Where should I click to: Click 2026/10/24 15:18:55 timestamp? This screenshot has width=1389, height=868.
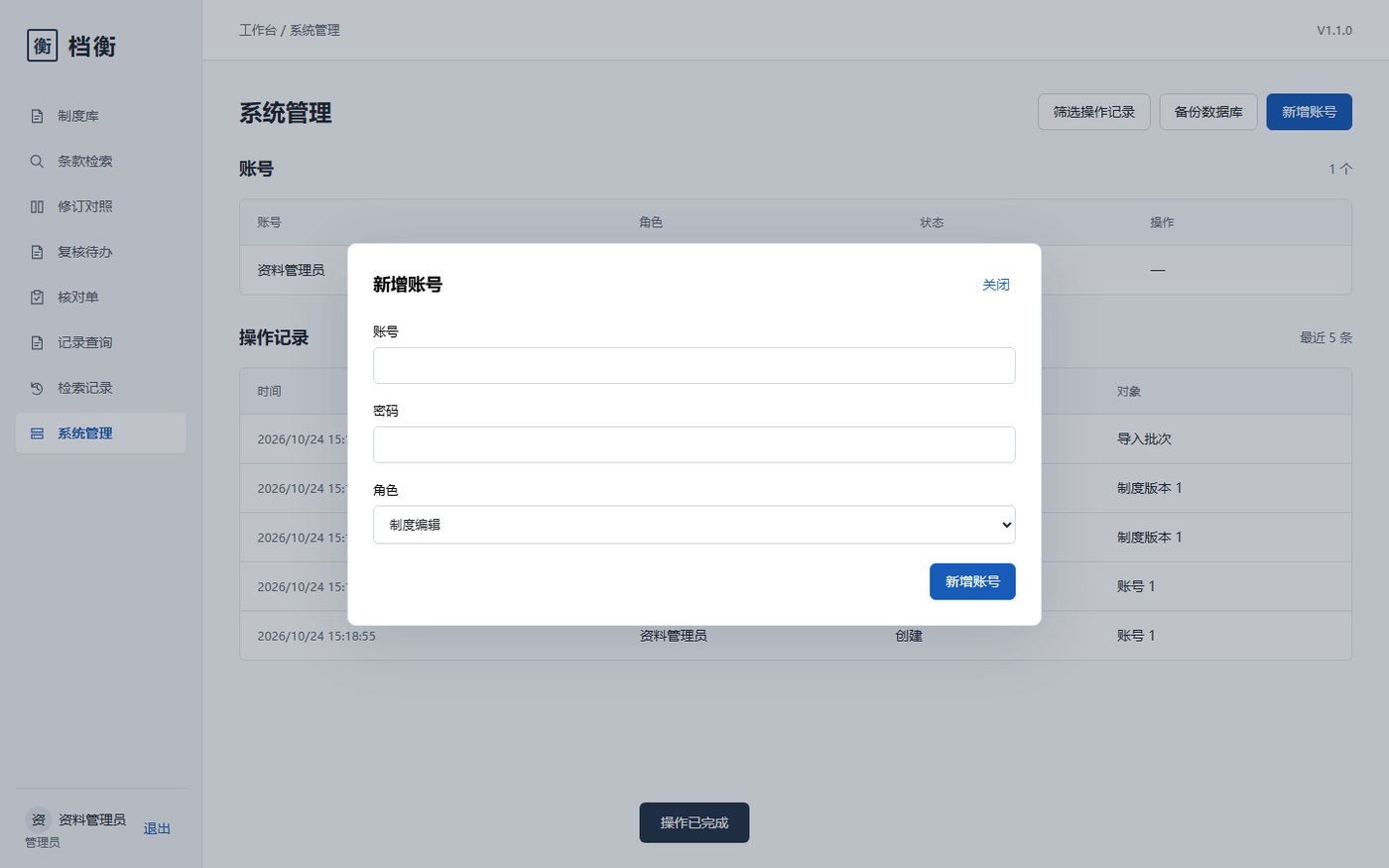click(316, 636)
